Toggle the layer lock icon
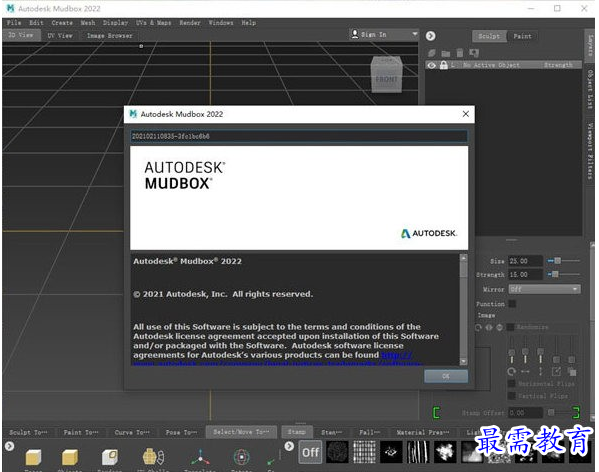Image resolution: width=599 pixels, height=472 pixels. 444,65
